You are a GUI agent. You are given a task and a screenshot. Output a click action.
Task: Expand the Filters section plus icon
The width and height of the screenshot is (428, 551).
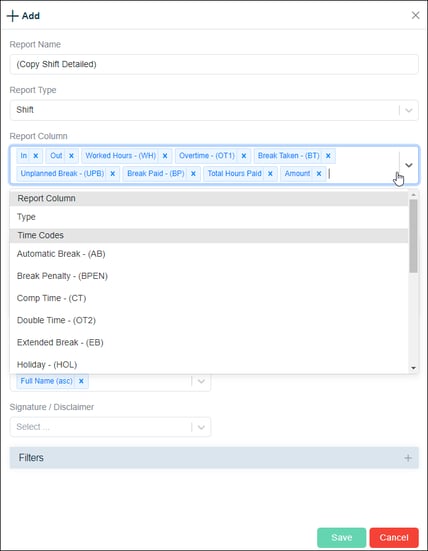(x=408, y=458)
